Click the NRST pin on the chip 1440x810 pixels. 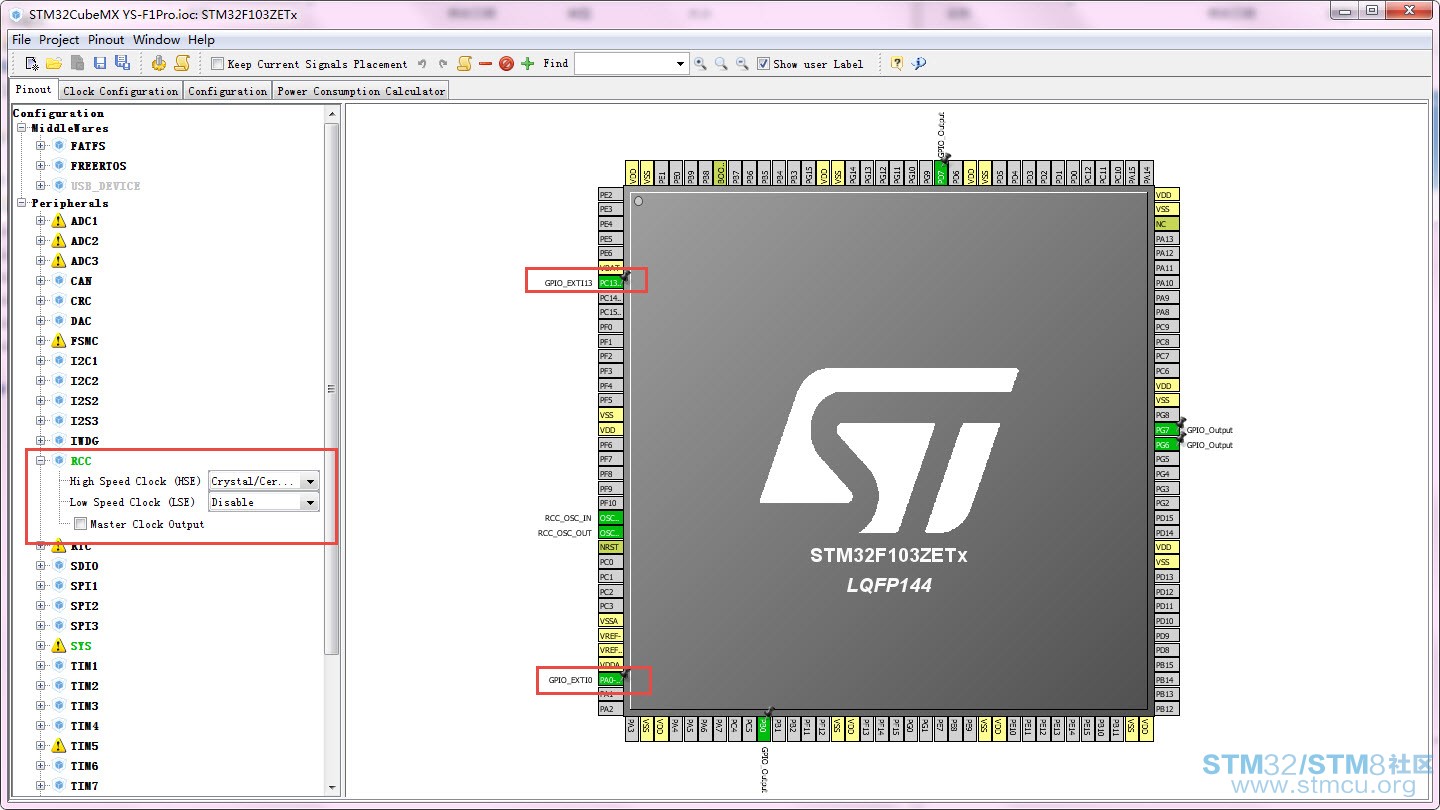(x=610, y=547)
